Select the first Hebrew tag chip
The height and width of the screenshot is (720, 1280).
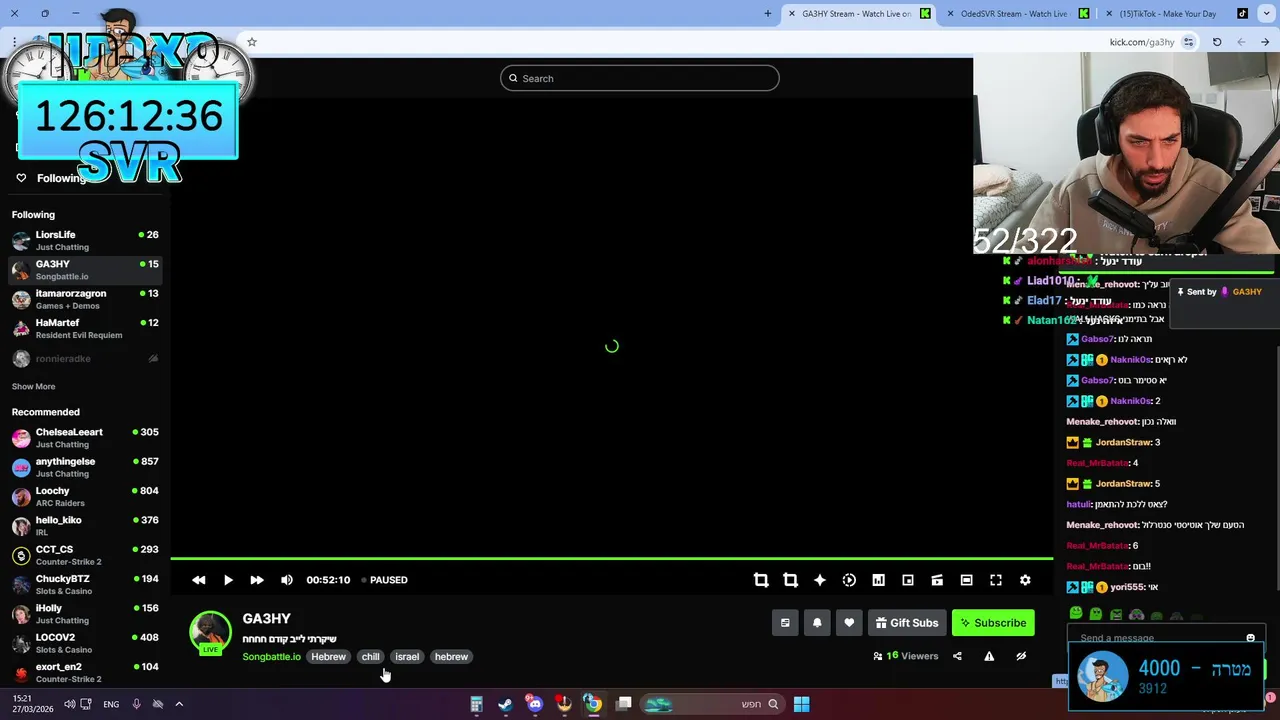328,657
